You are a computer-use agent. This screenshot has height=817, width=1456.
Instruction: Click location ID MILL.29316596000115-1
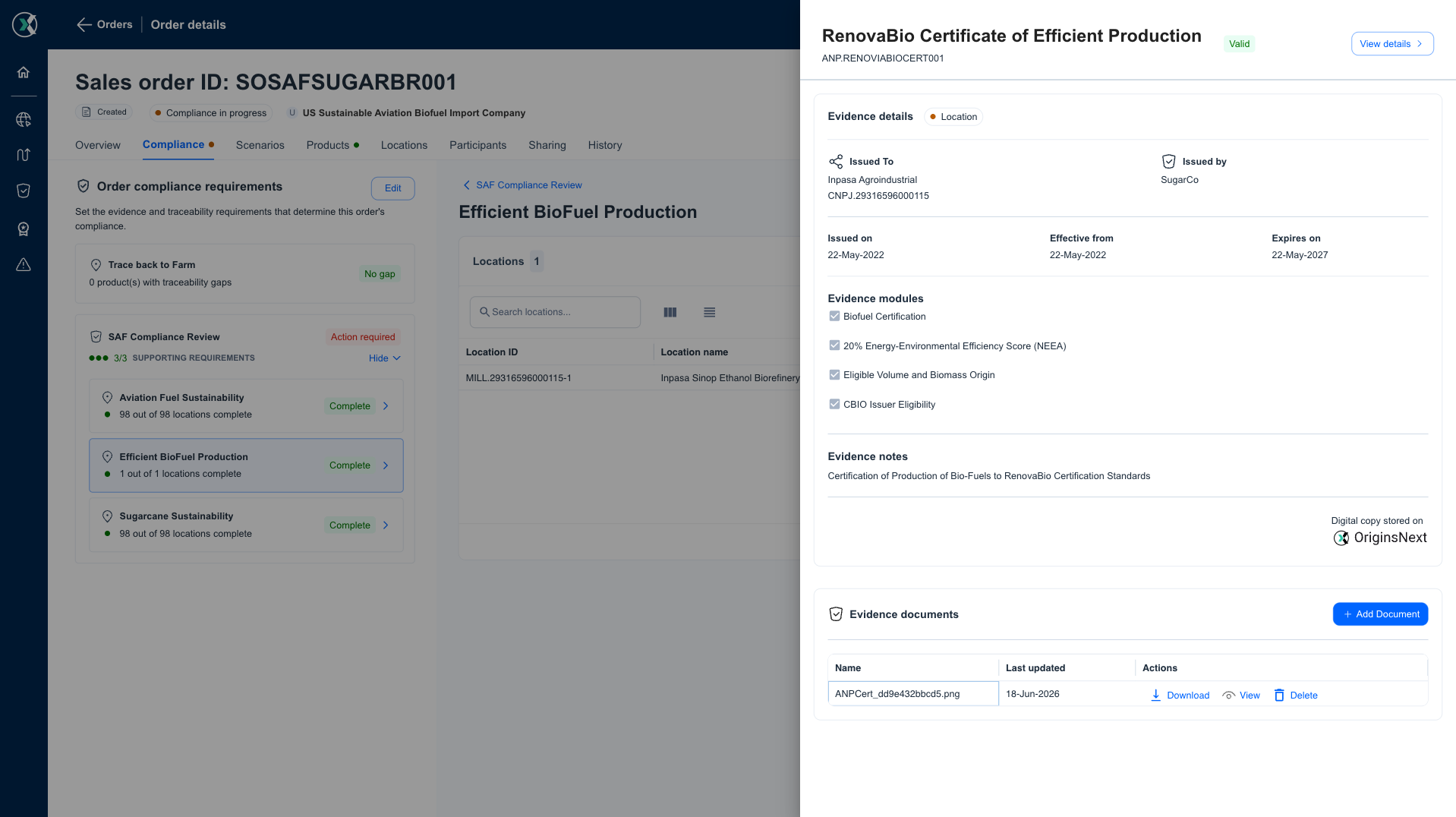tap(518, 378)
